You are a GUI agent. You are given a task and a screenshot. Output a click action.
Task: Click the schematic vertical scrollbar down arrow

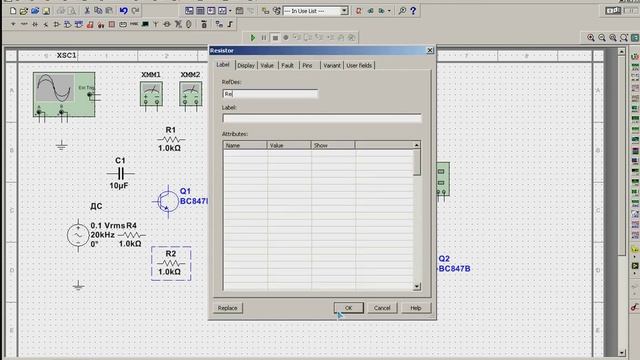coord(621,352)
